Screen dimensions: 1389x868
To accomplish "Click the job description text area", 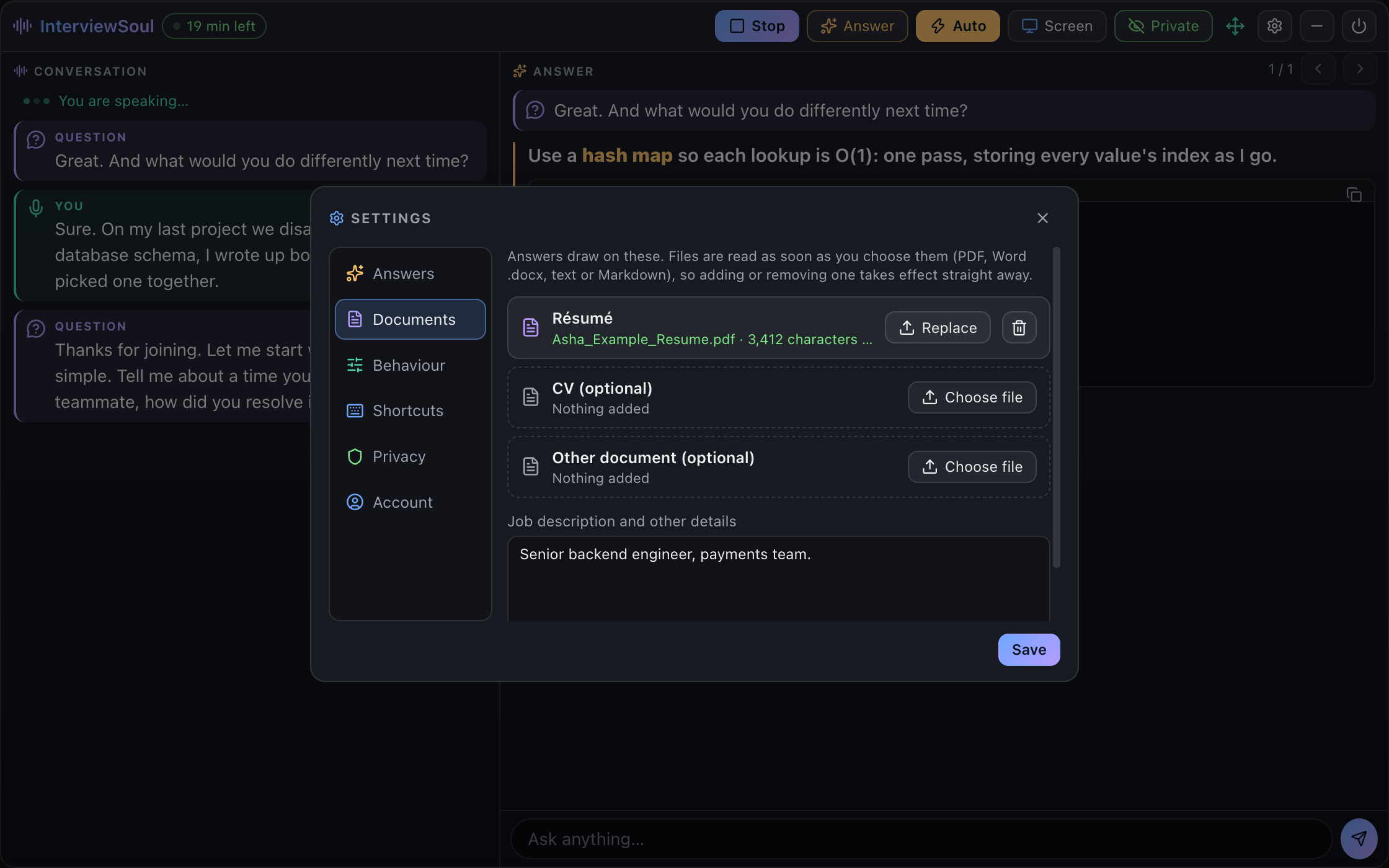I will click(778, 579).
